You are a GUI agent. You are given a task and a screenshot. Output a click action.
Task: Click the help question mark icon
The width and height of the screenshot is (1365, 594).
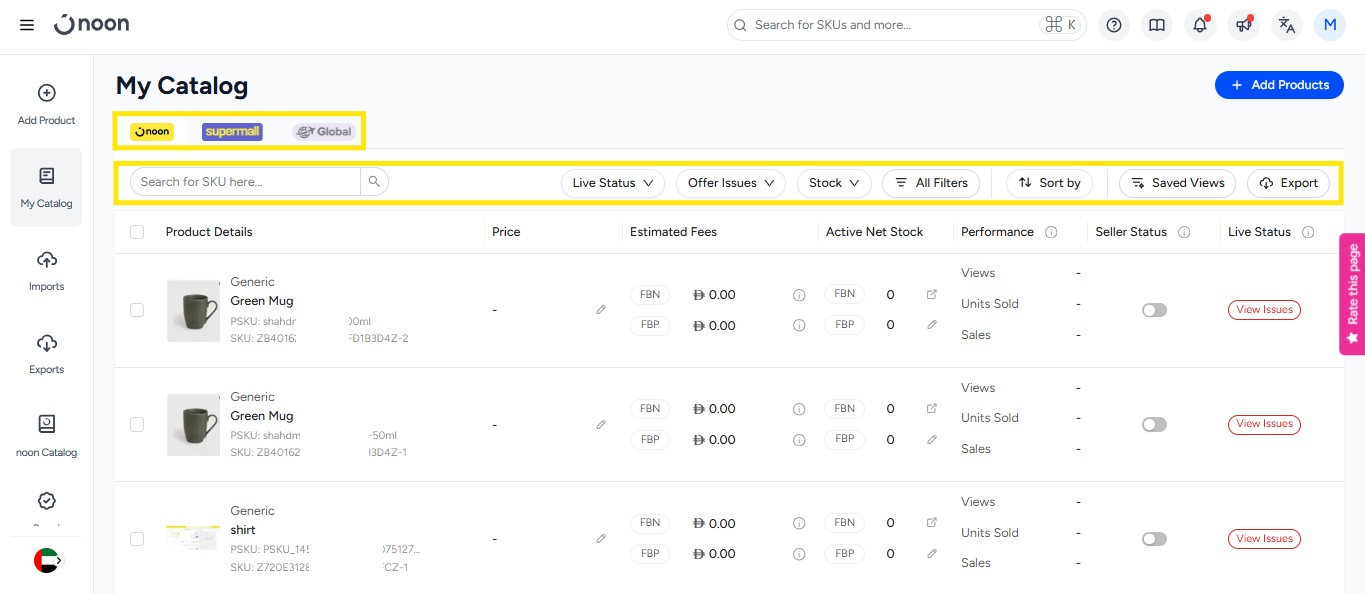pyautogui.click(x=1114, y=25)
